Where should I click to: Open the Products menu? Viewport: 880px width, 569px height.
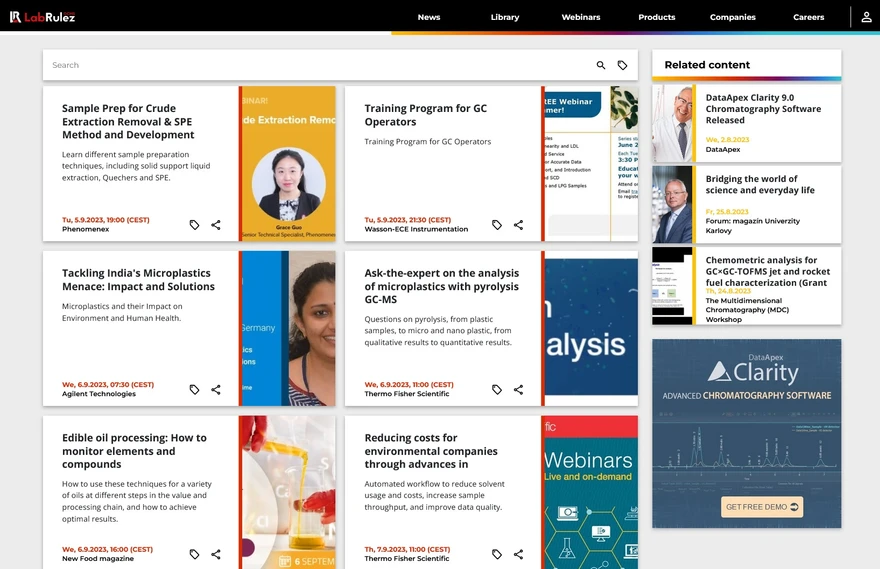tap(657, 17)
